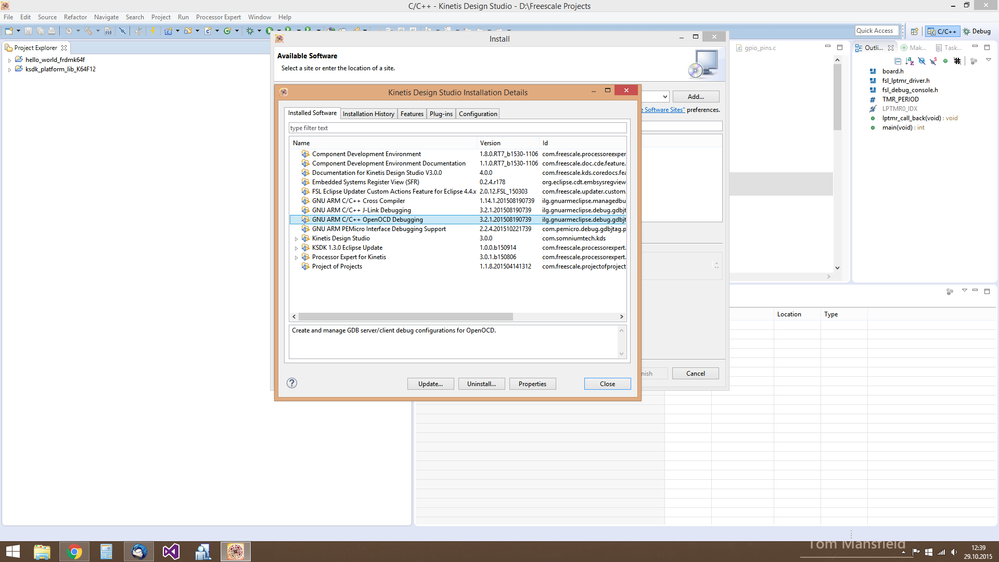Focus the type filter text field
This screenshot has height=562, width=999.
457,128
